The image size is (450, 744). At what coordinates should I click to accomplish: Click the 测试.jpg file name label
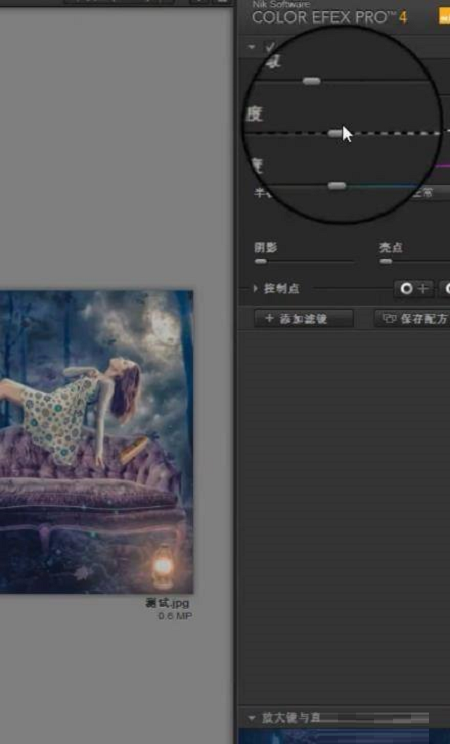pos(167,603)
